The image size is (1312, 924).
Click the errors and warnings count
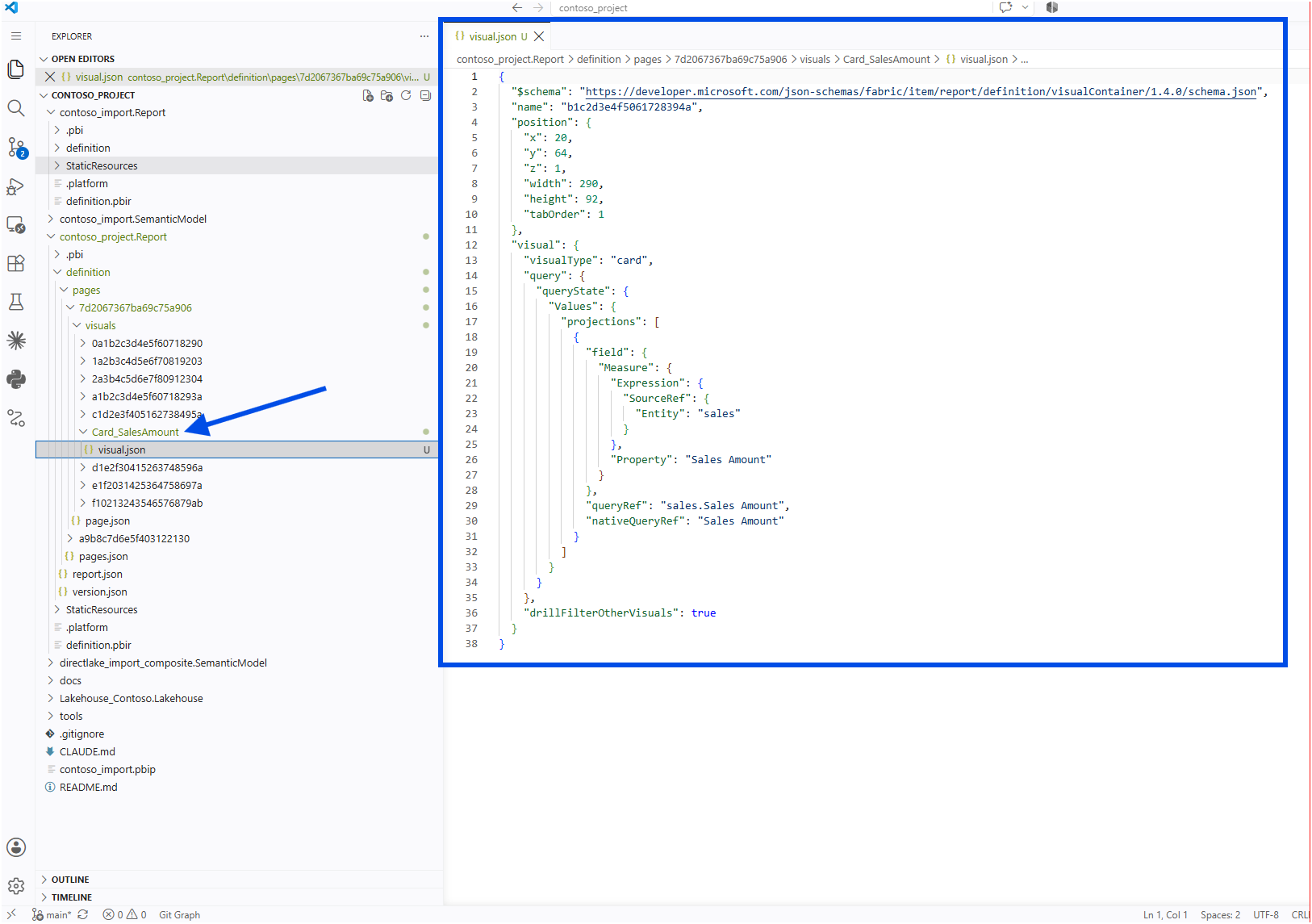[124, 914]
